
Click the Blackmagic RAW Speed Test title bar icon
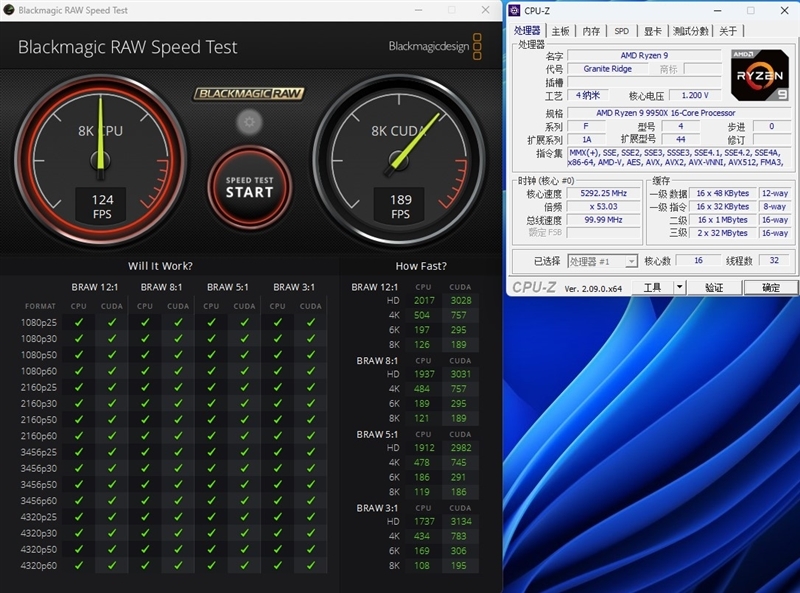[9, 10]
